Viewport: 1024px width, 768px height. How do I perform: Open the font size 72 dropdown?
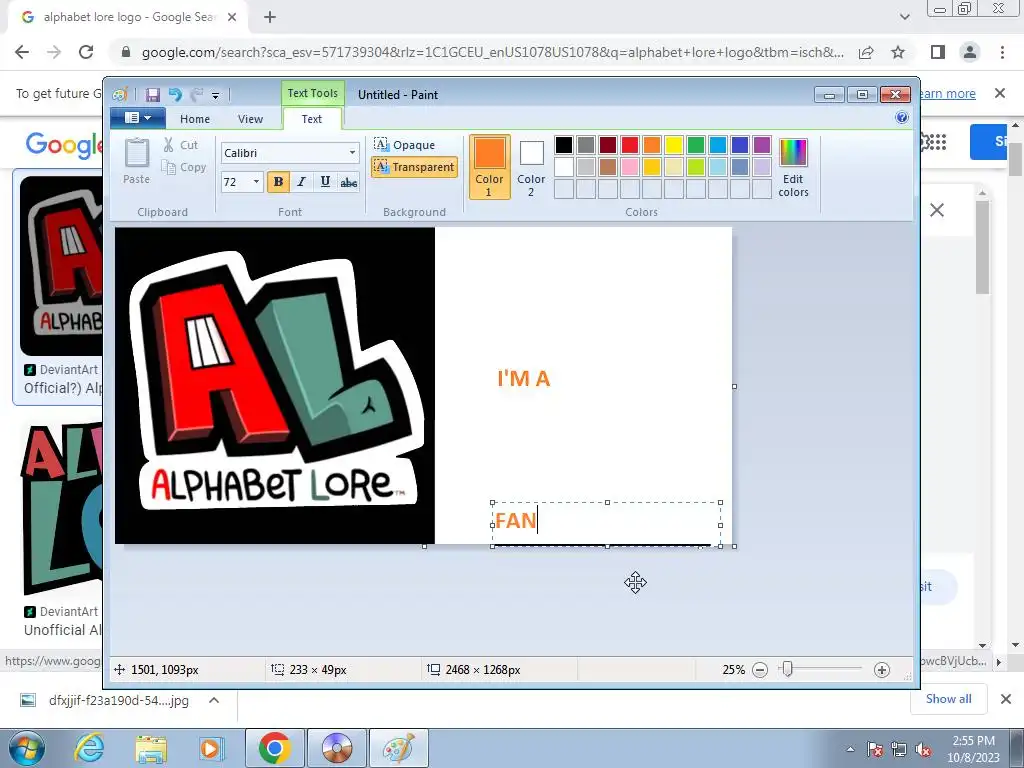[x=256, y=182]
